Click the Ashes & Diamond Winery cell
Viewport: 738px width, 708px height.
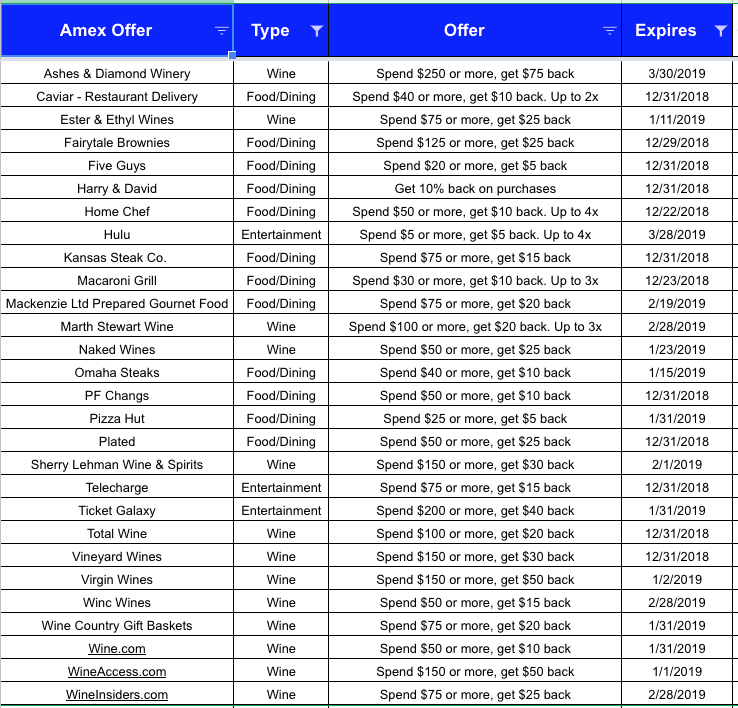pyautogui.click(x=117, y=74)
